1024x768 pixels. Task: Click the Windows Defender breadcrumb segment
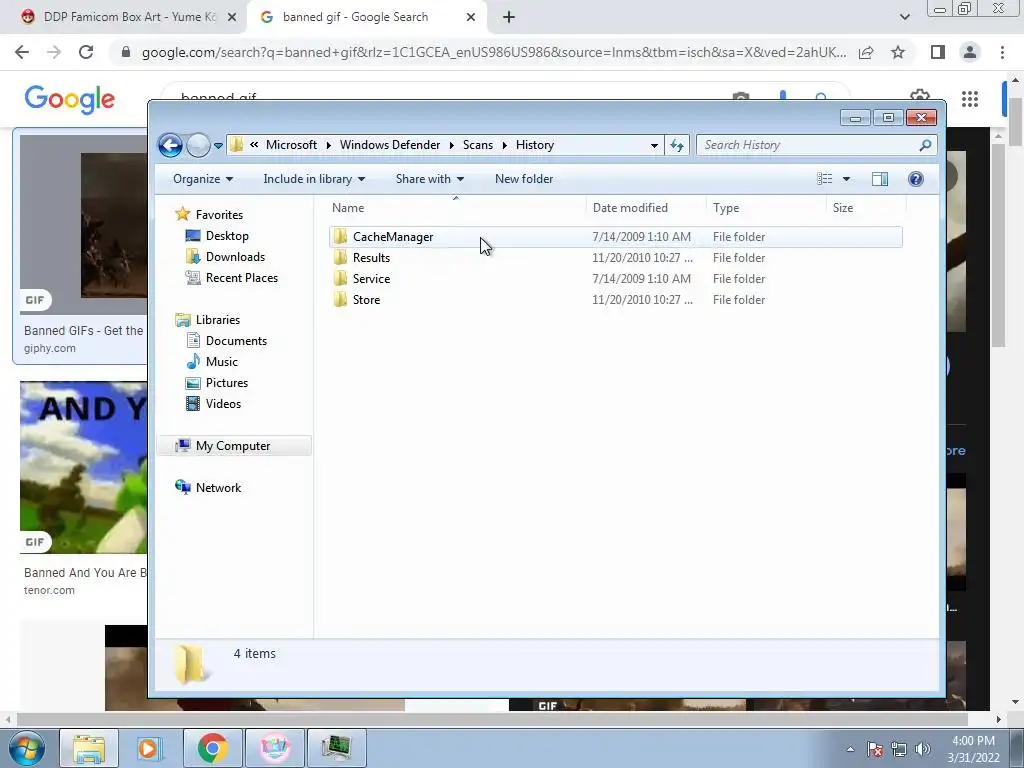tap(390, 145)
